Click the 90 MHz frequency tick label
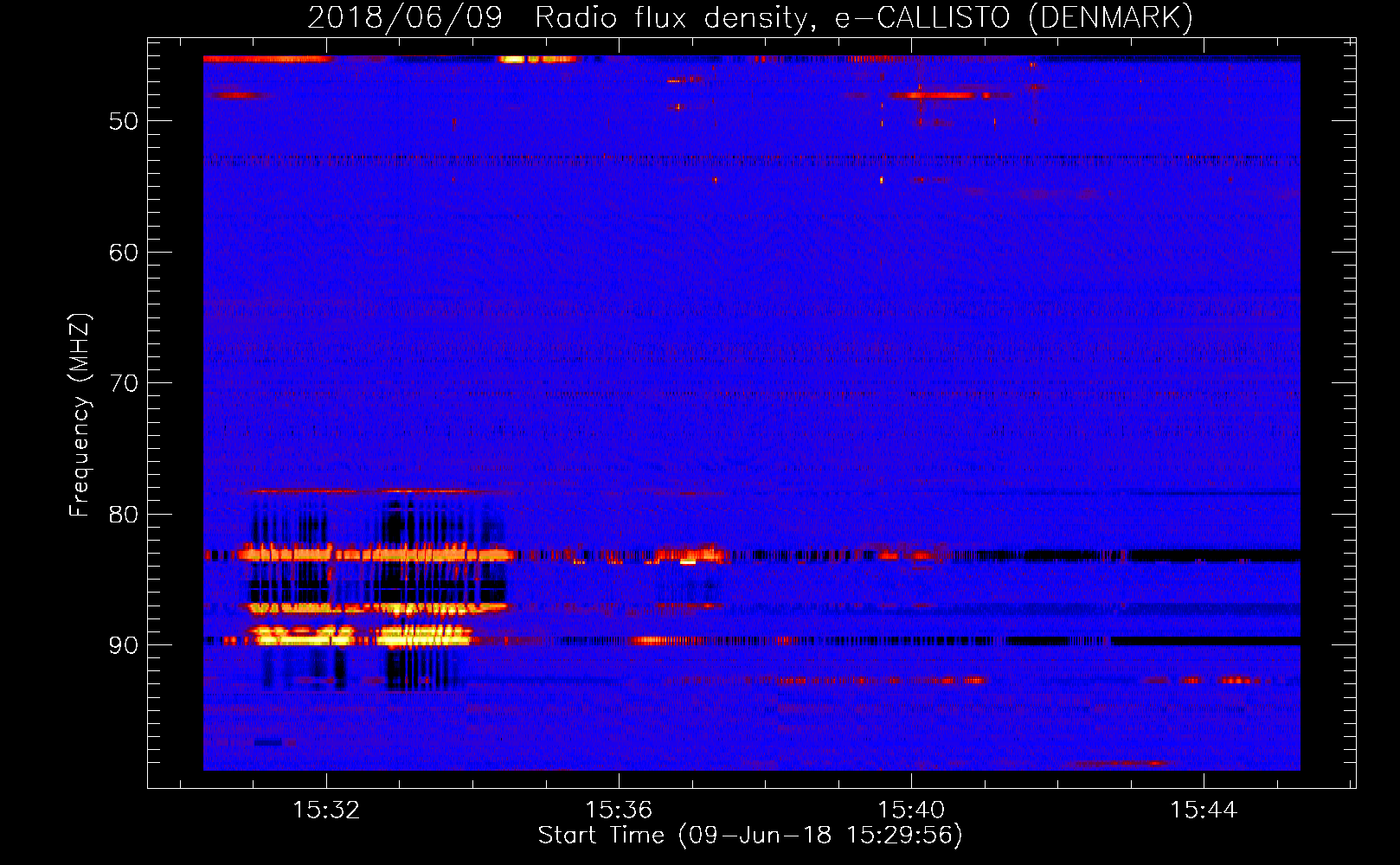The width and height of the screenshot is (1400, 865). tap(124, 645)
